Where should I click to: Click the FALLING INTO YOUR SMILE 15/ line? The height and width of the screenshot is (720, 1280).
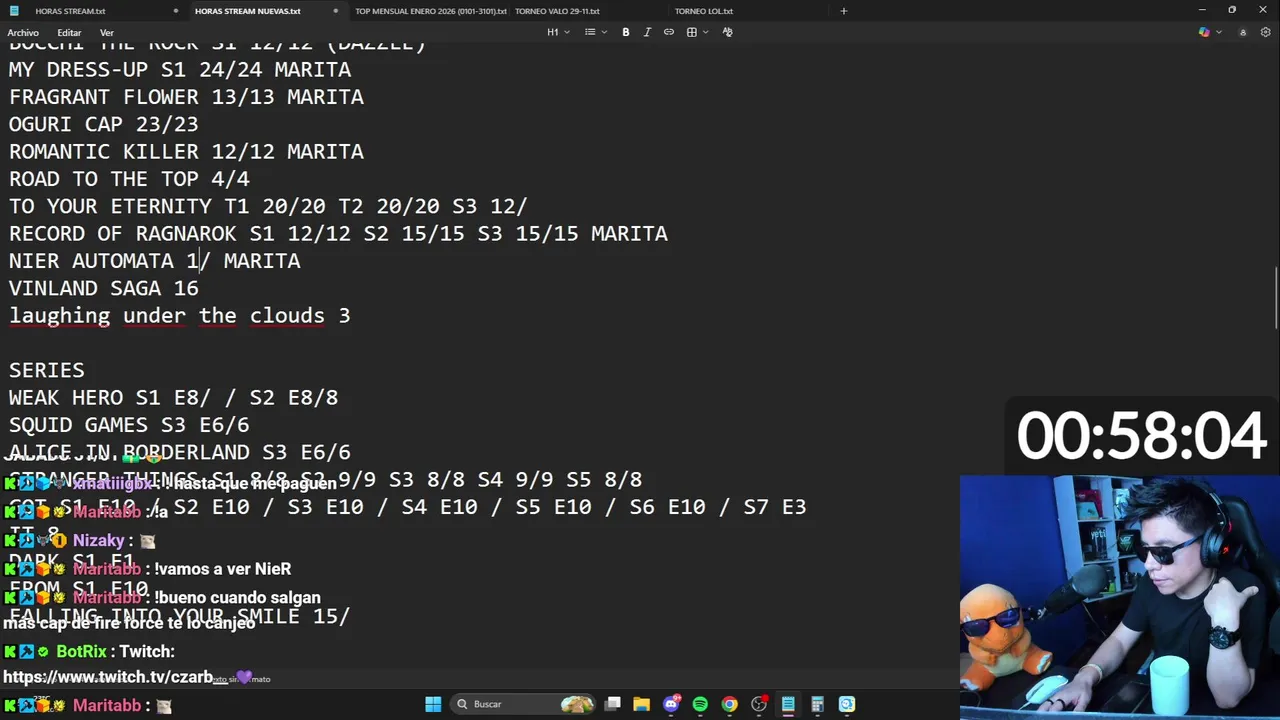[x=180, y=616]
